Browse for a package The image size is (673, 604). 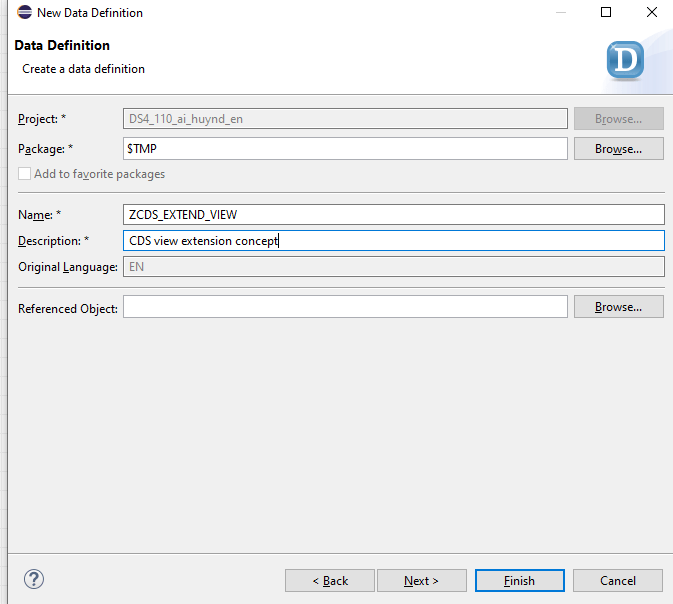click(x=618, y=148)
